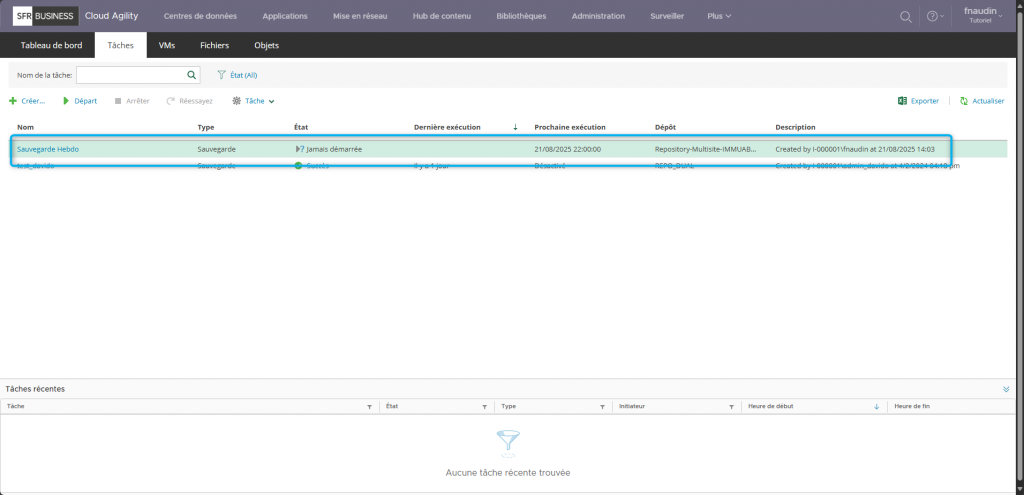Refresh list with Actualiser
This screenshot has height=495, width=1024.
point(982,101)
